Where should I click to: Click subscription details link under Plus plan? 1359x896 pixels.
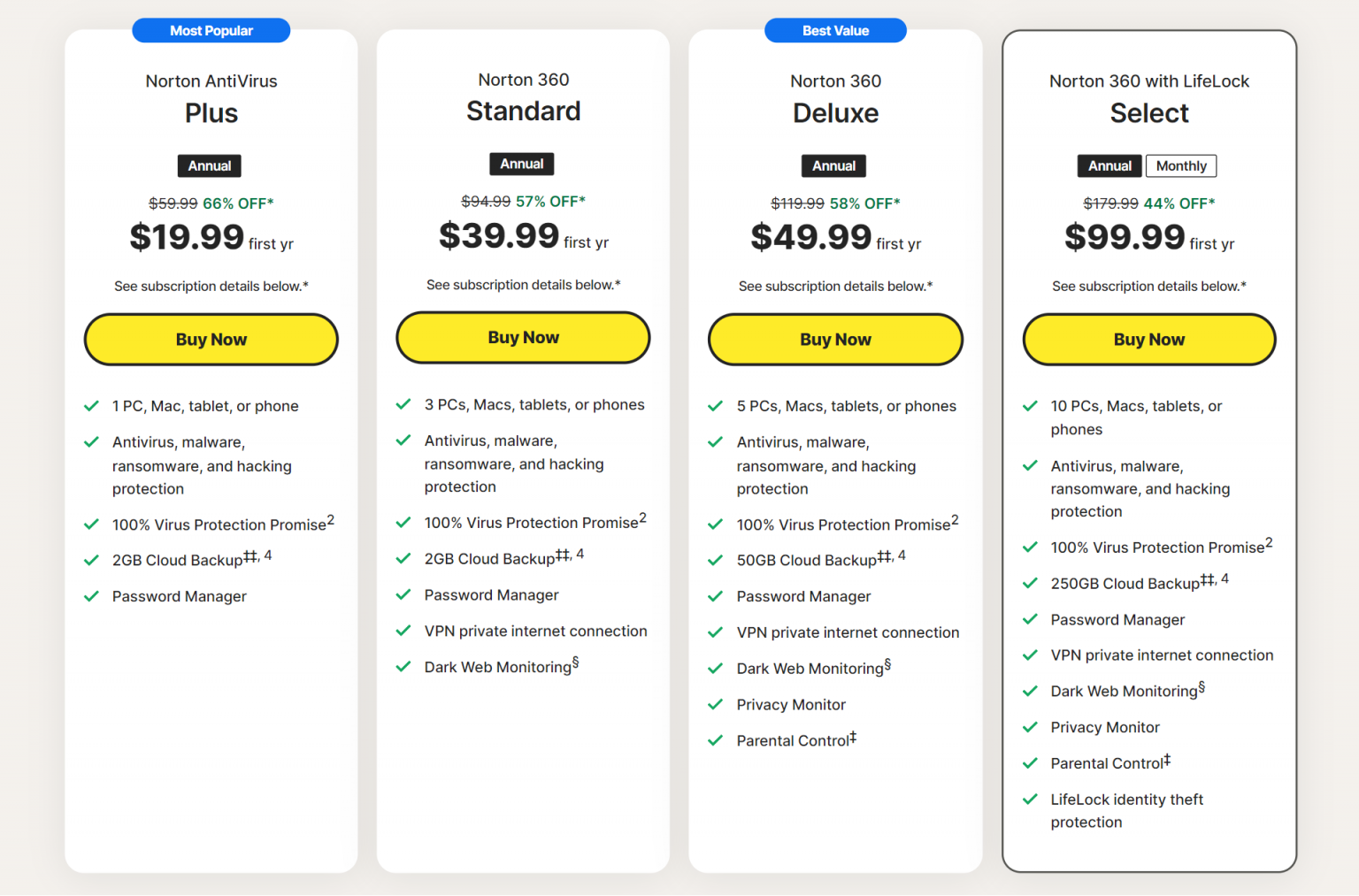click(211, 286)
